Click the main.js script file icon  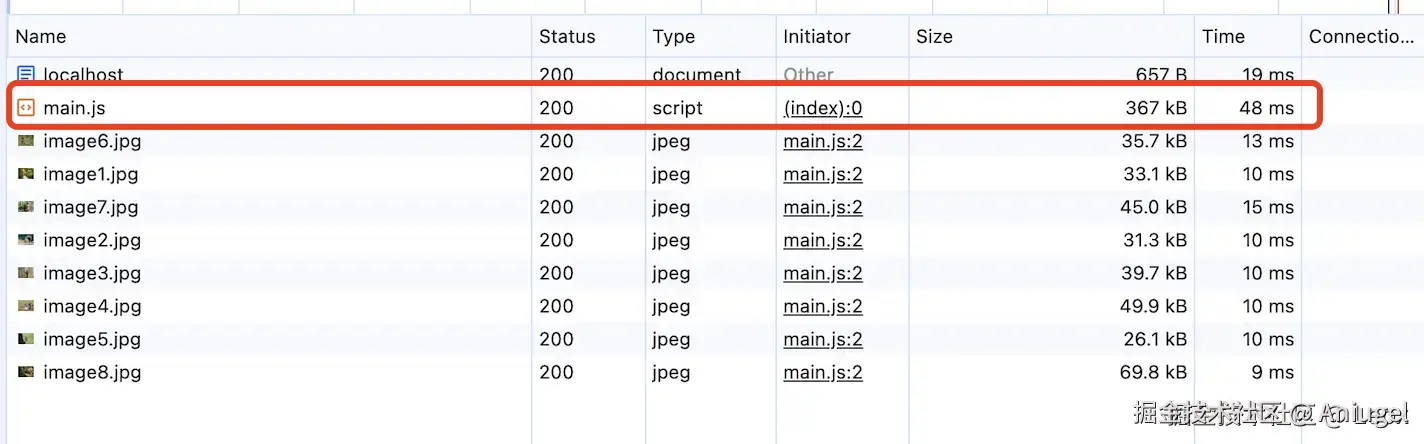26,108
